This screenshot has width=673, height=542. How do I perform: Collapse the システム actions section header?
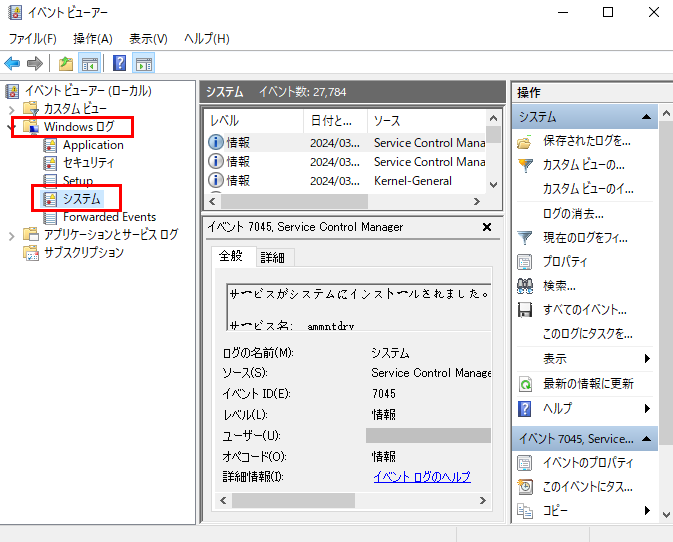coord(646,117)
